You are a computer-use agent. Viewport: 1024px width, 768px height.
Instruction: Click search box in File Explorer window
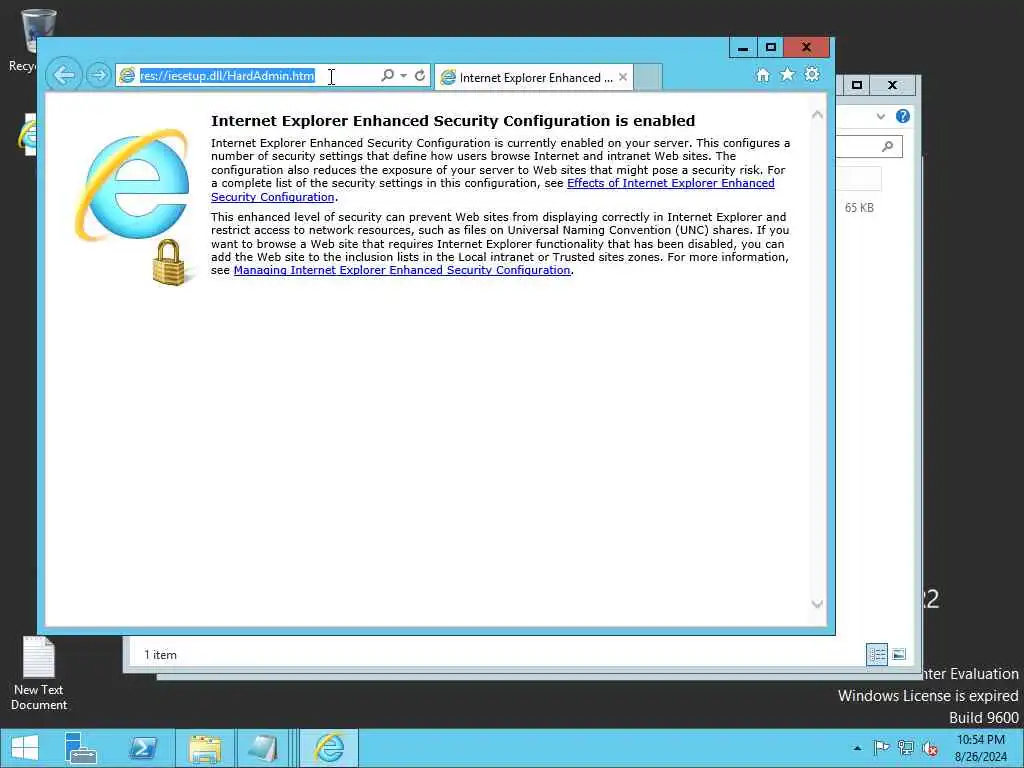point(869,146)
